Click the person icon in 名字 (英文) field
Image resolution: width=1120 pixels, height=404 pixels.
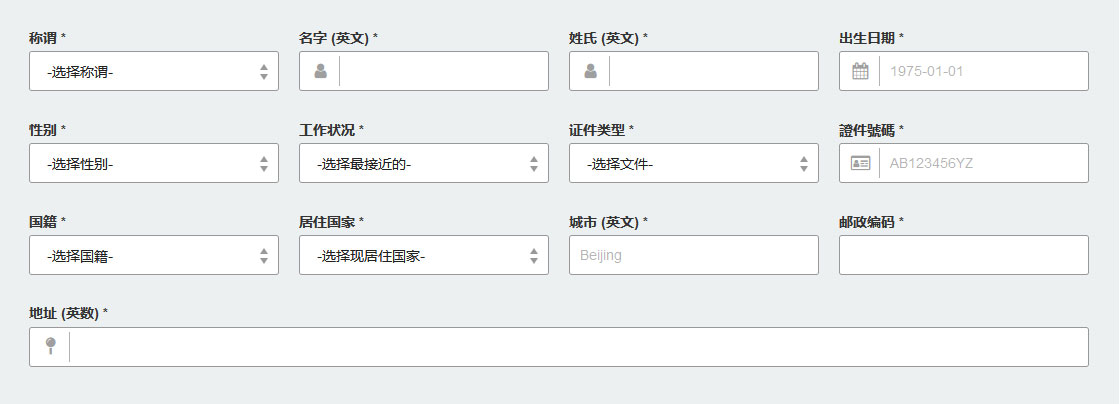click(321, 71)
